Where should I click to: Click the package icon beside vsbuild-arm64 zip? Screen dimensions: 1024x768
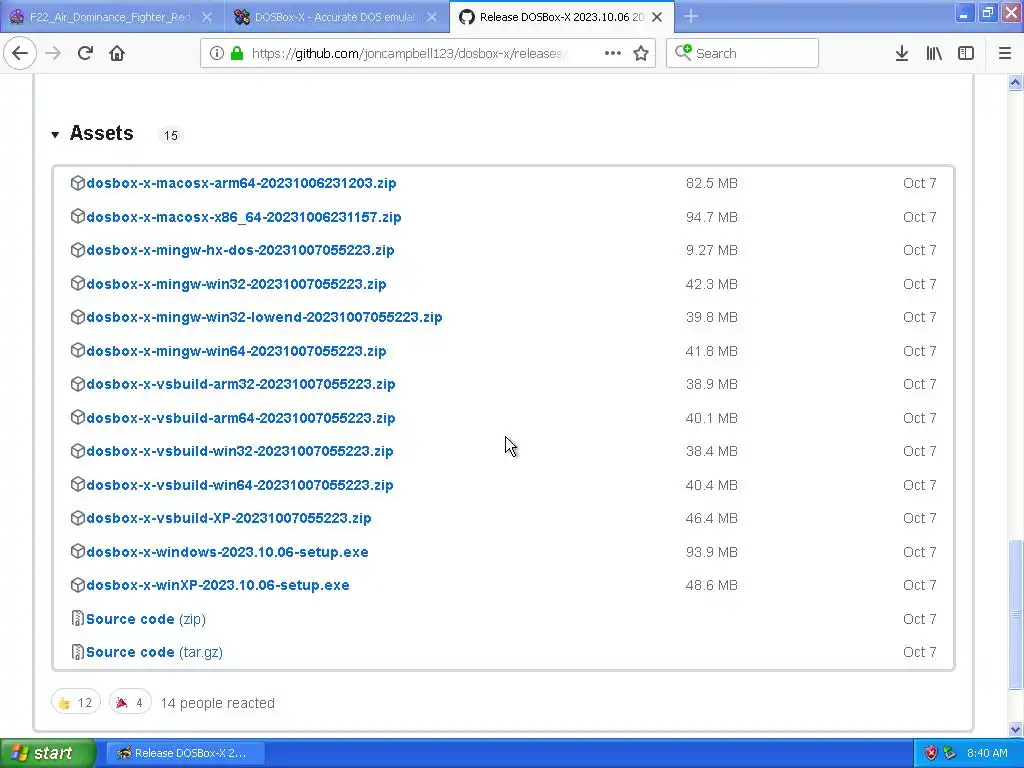tap(78, 417)
